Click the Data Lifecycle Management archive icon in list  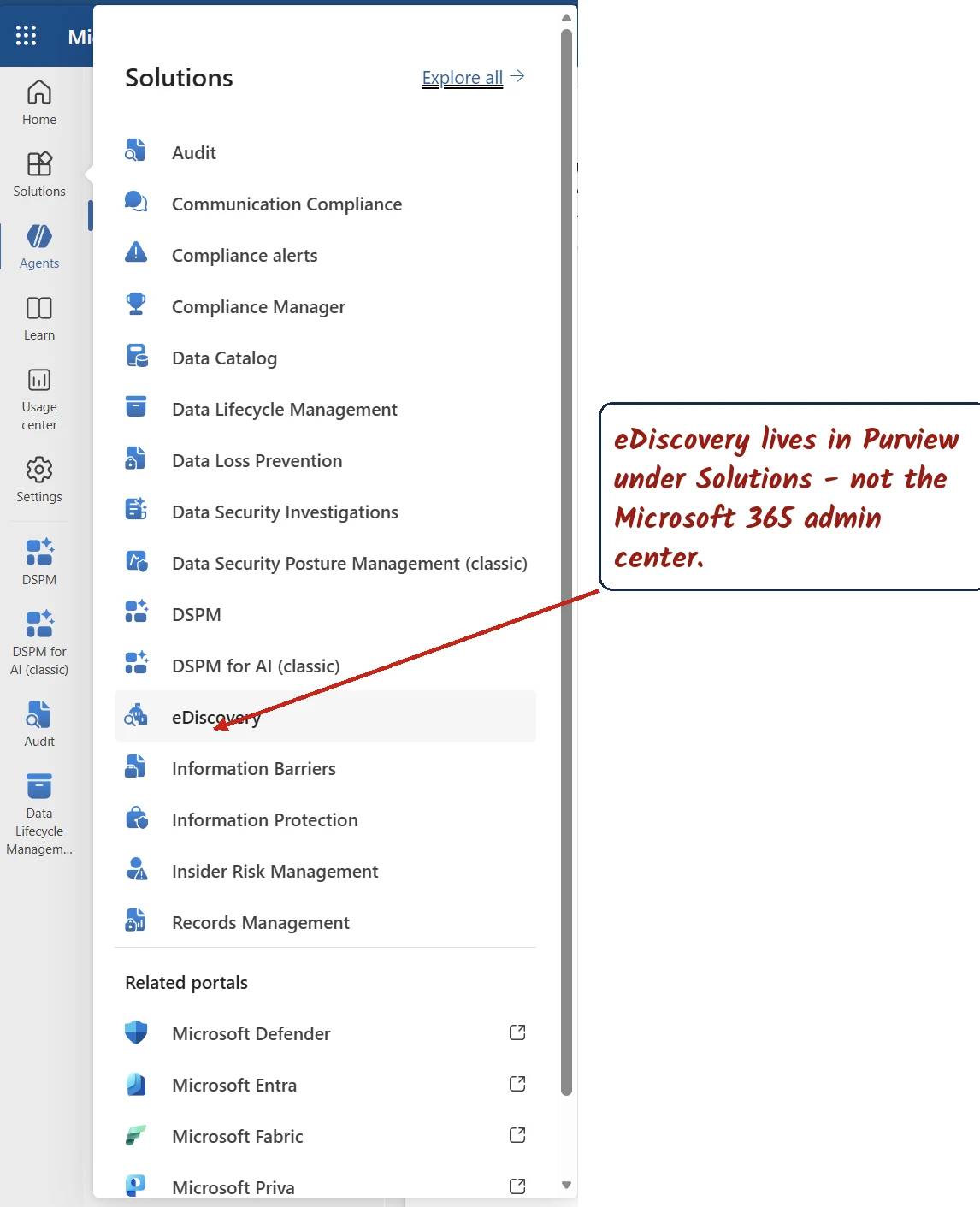pos(136,408)
